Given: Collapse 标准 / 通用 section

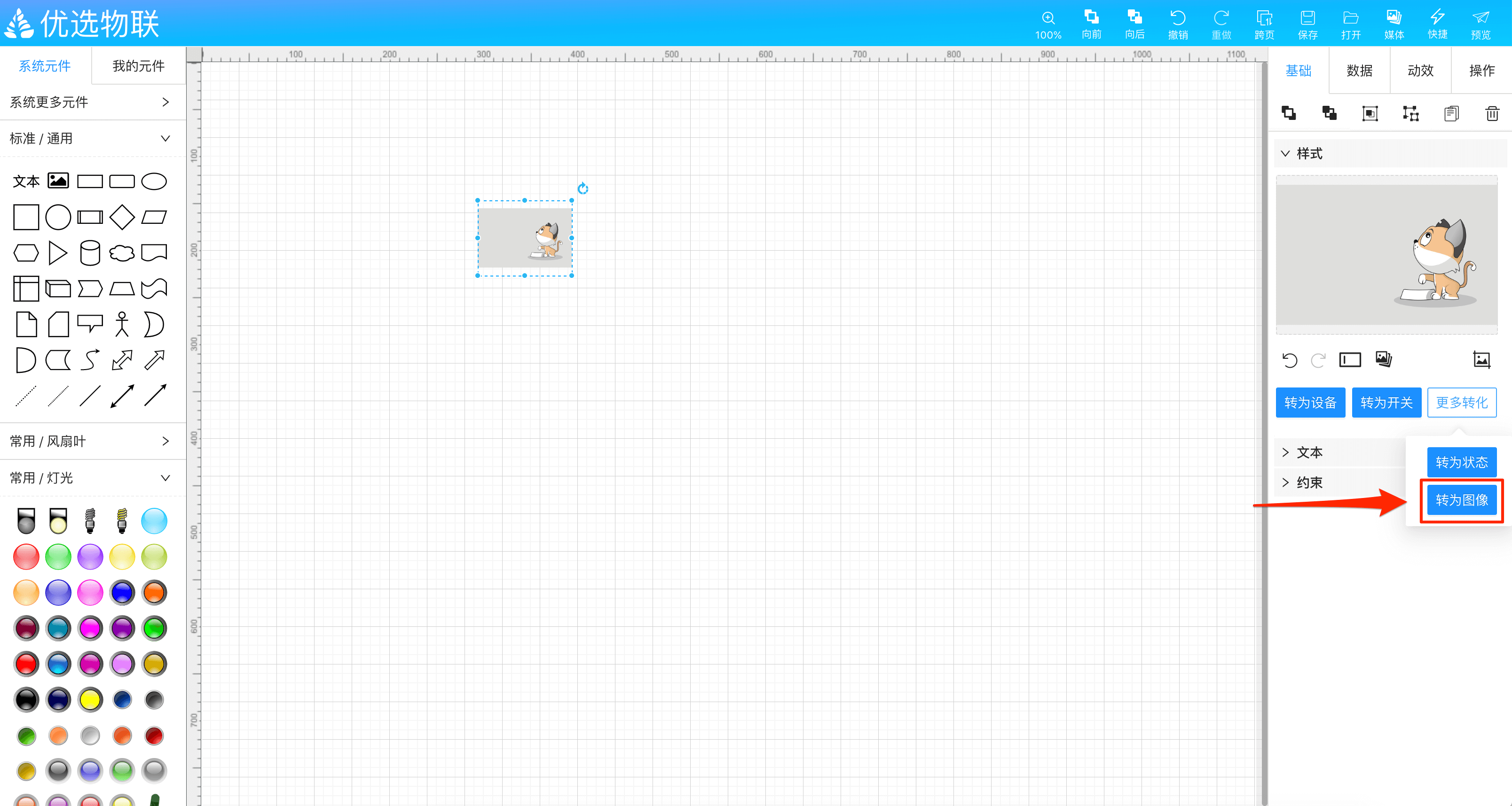Looking at the screenshot, I should (93, 139).
